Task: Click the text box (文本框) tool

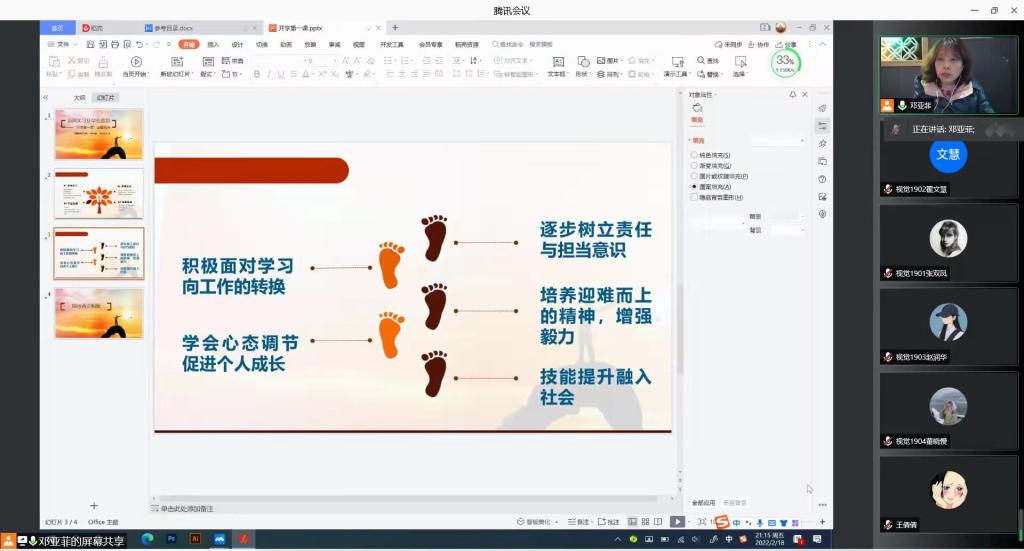Action: [557, 64]
